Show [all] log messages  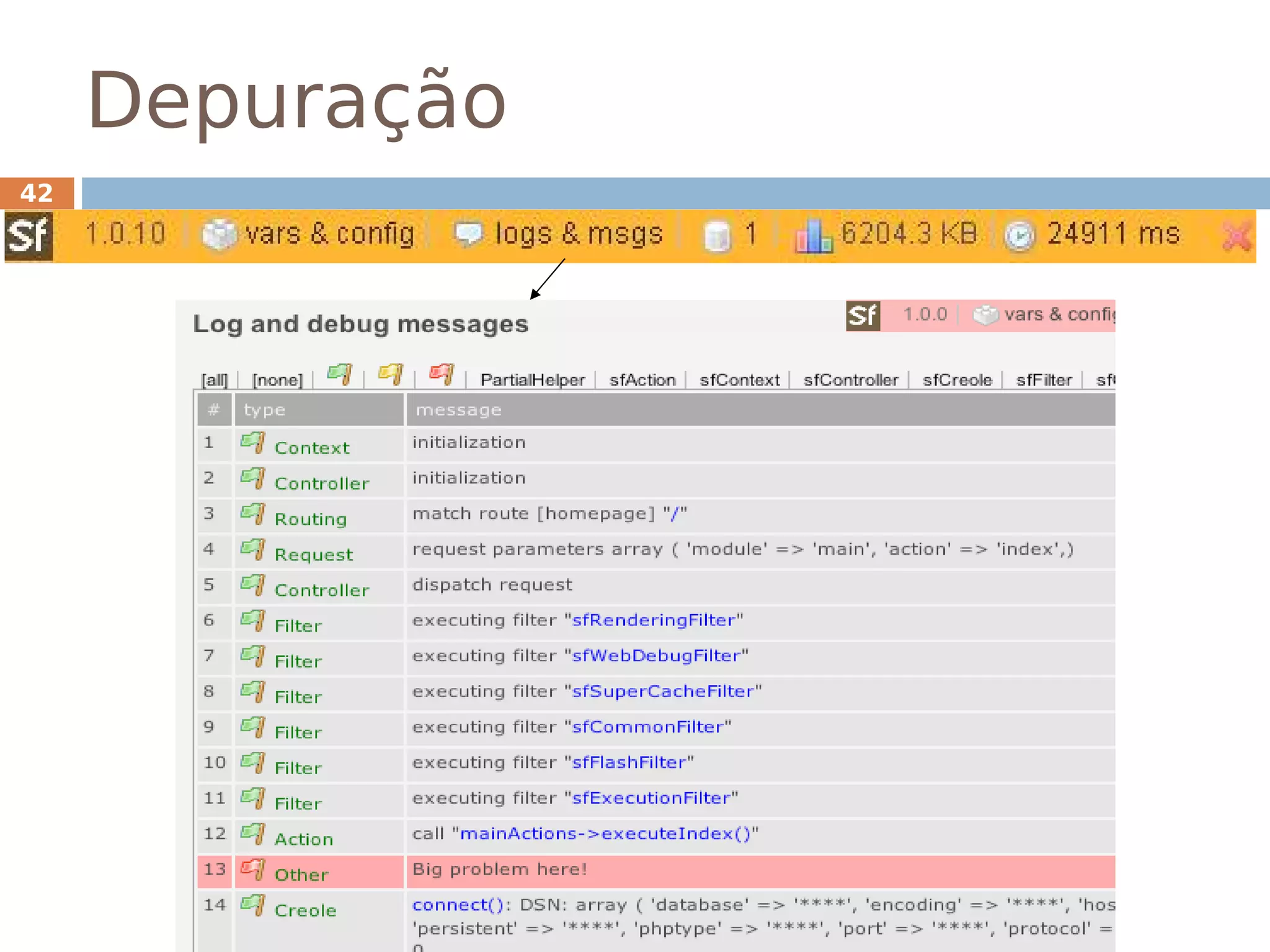point(215,380)
